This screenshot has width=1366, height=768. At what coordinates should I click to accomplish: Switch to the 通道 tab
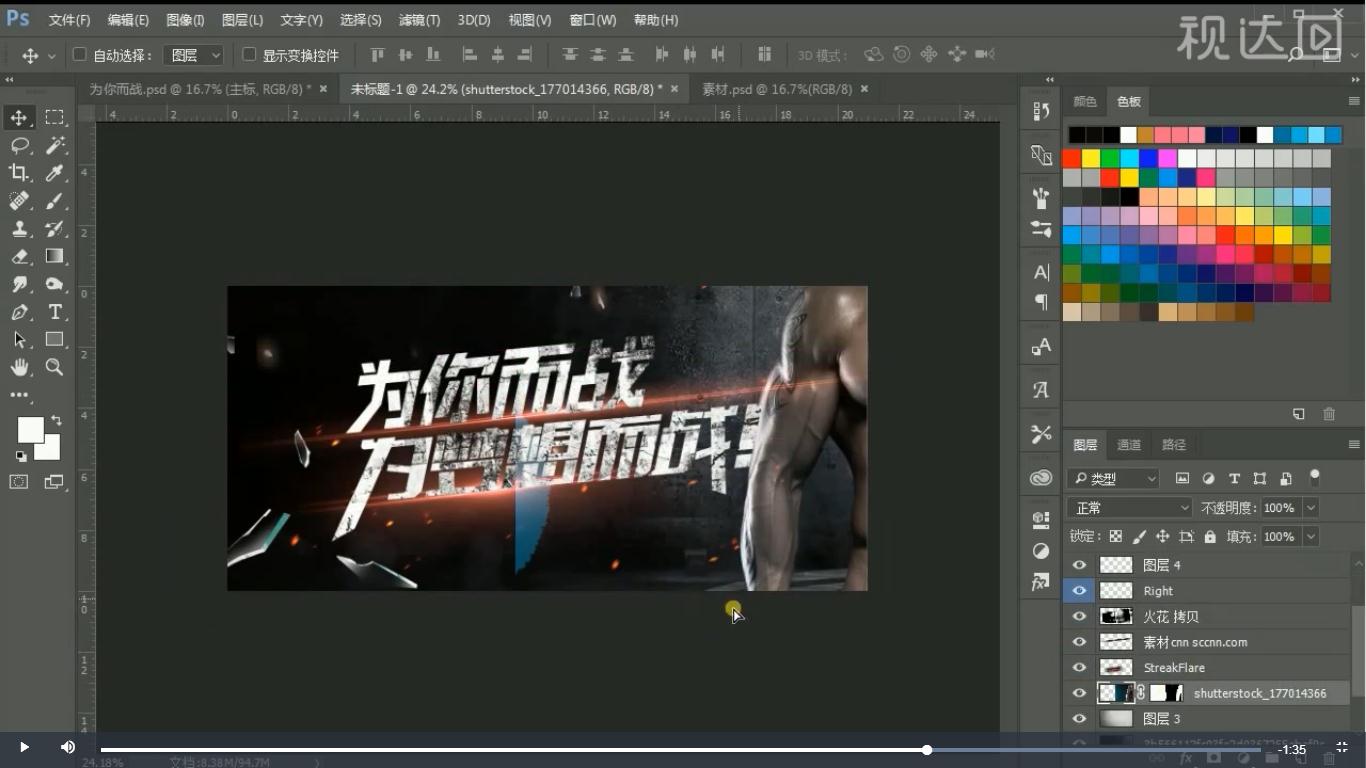tap(1129, 444)
